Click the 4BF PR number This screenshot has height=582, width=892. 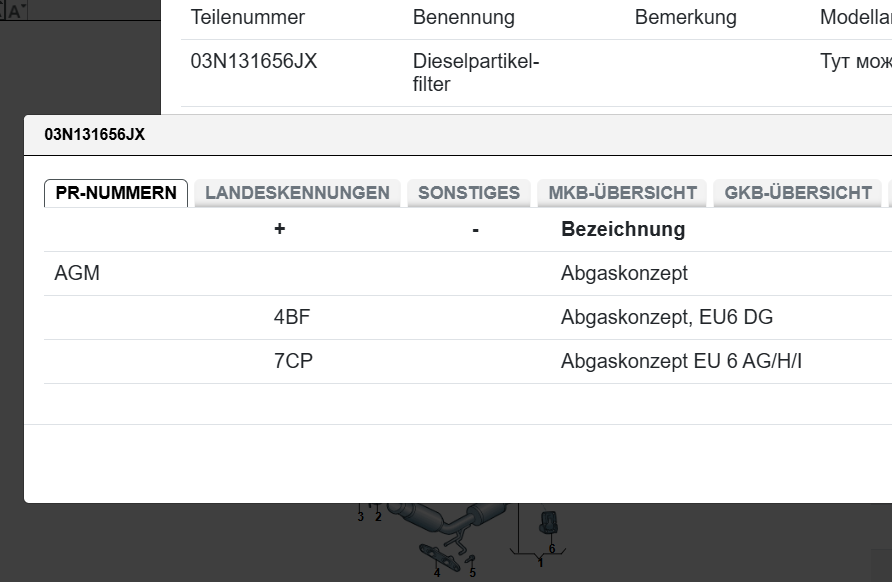coord(292,317)
